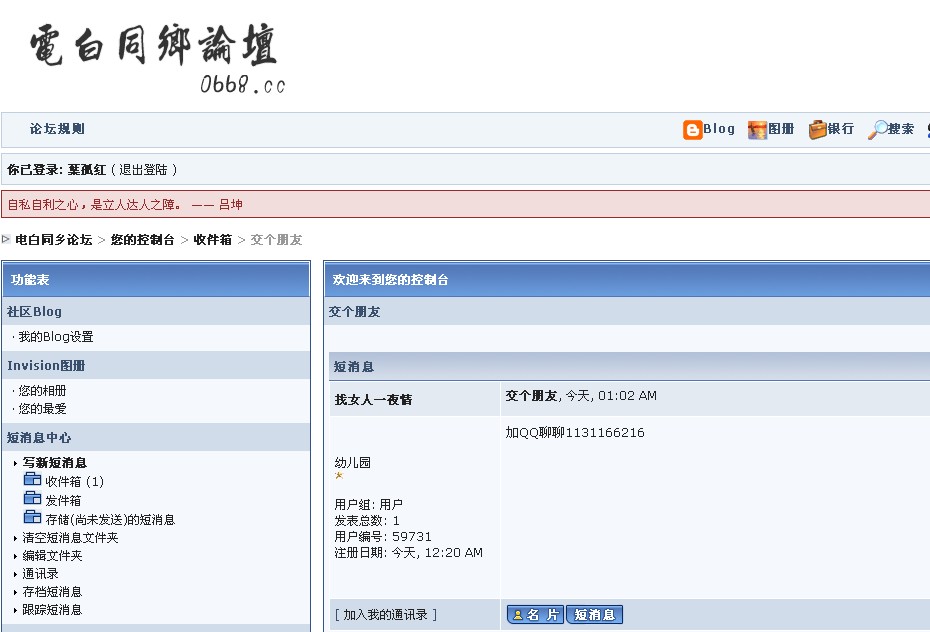Image resolution: width=930 pixels, height=632 pixels.
Task: Click the 名片 profile card button
Action: (535, 615)
